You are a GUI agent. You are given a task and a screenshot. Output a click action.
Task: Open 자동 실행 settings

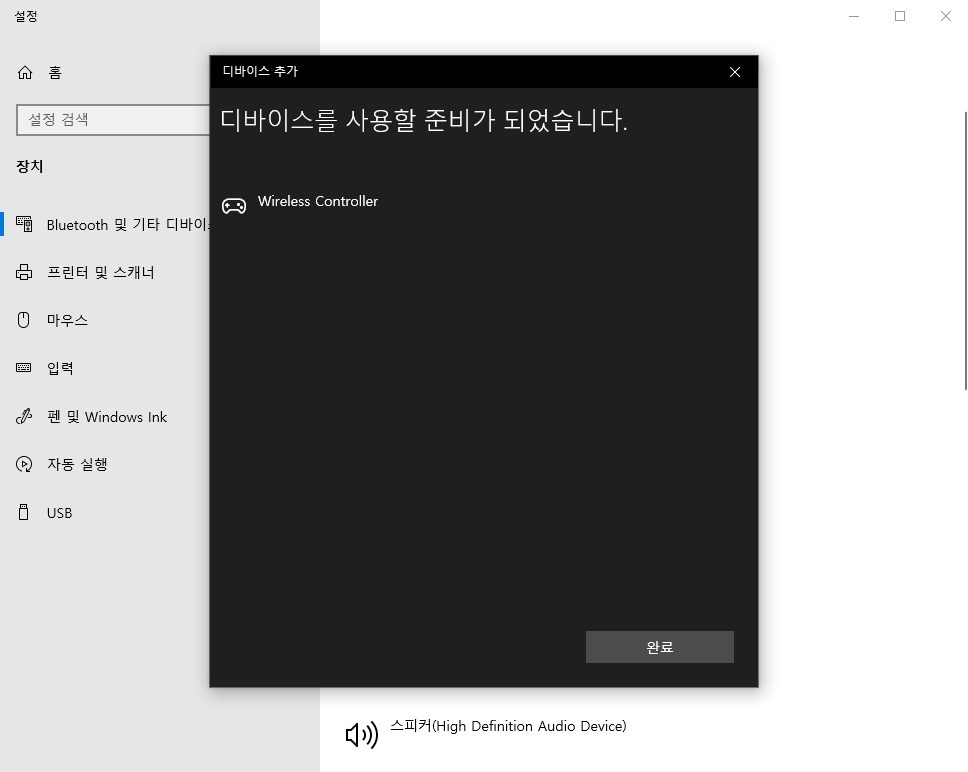pyautogui.click(x=77, y=464)
